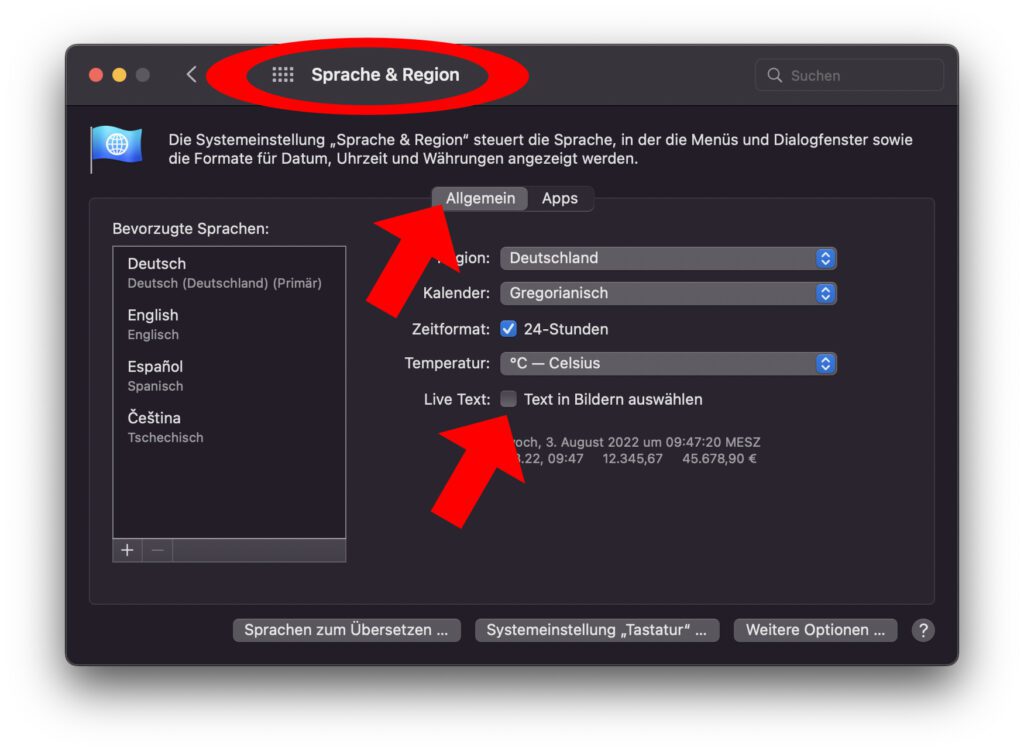Select the Allgemein tab
1024x752 pixels.
tap(479, 198)
